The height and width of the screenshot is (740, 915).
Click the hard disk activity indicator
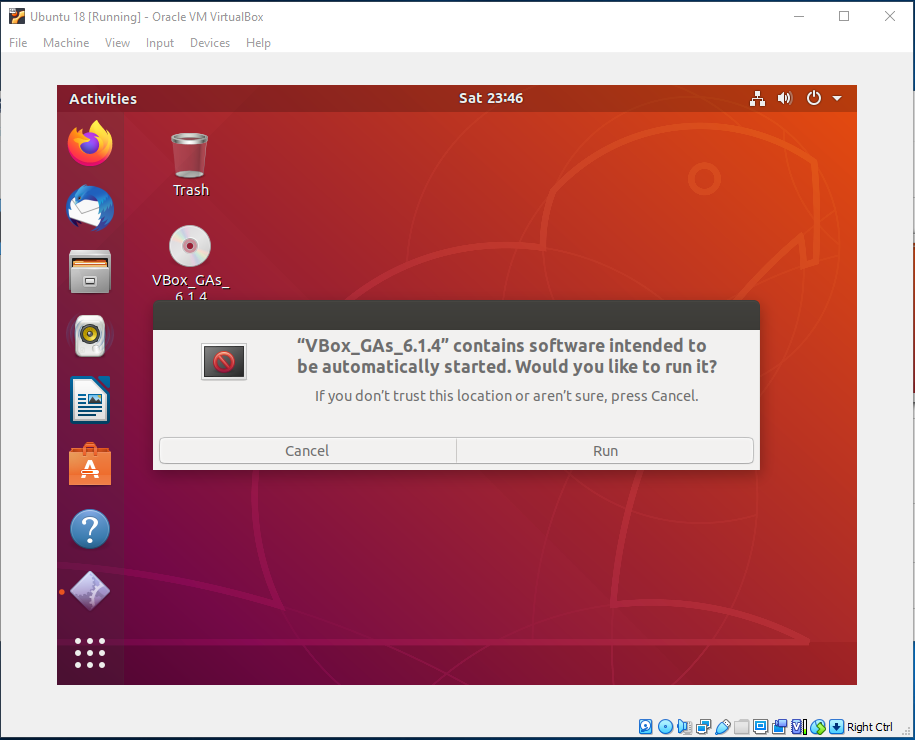(645, 727)
